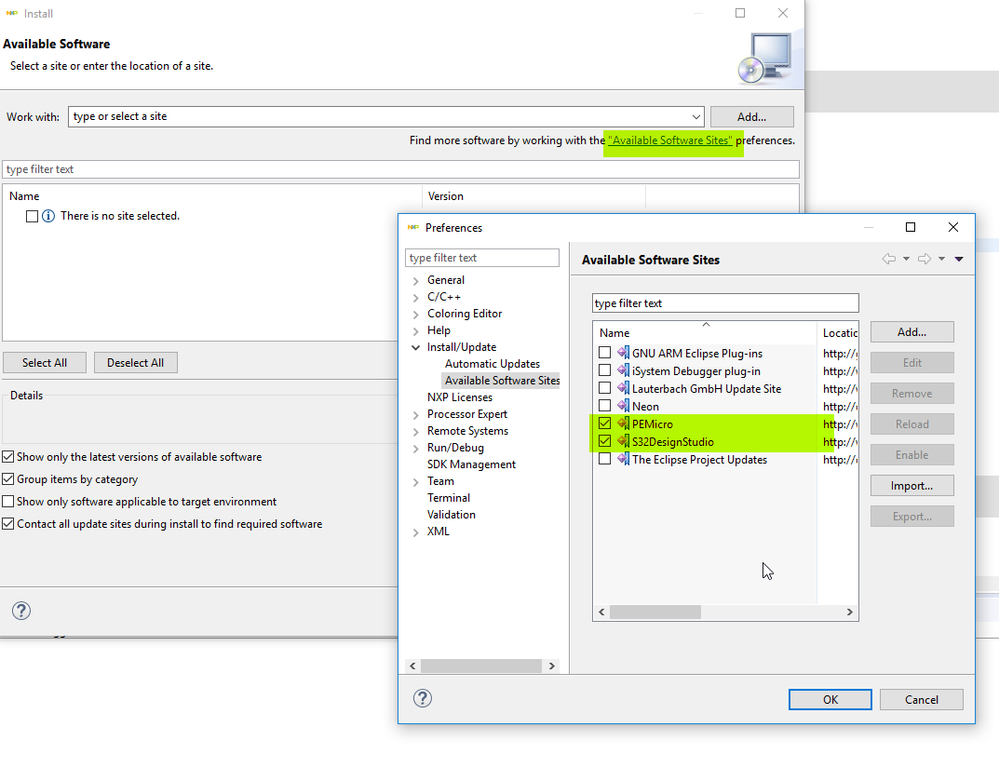This screenshot has height=766, width=999.
Task: Uncheck the S32DesignStudio site checkbox
Action: (605, 441)
